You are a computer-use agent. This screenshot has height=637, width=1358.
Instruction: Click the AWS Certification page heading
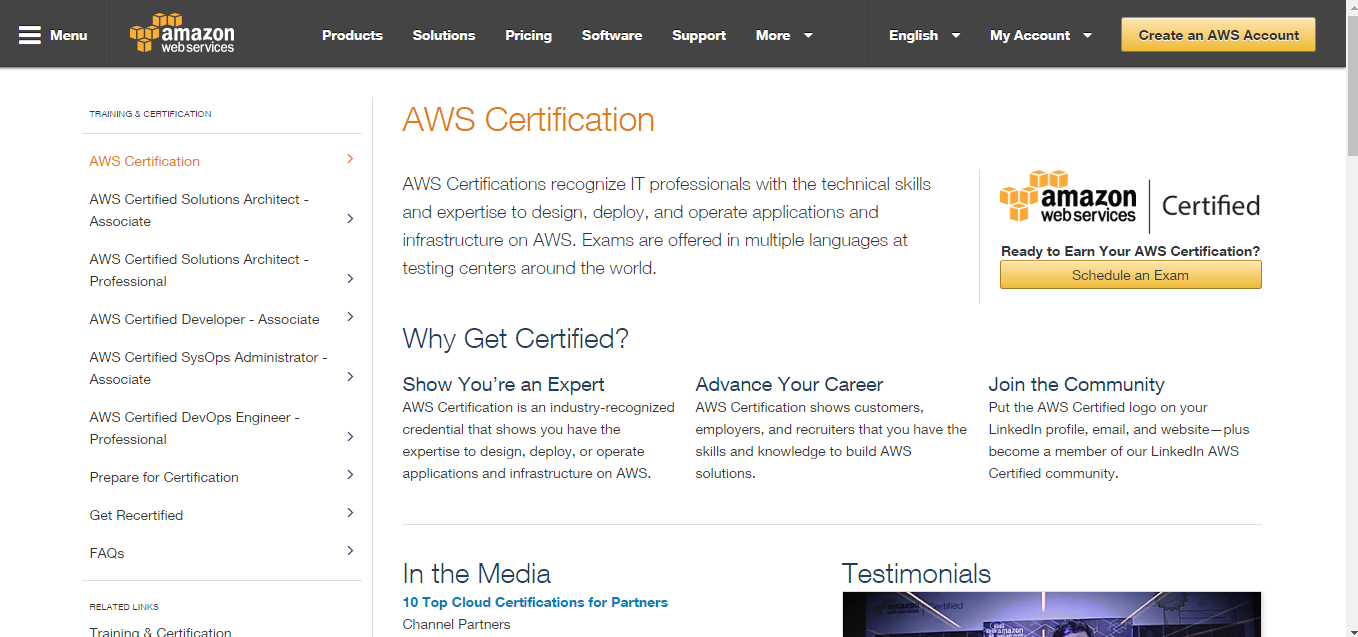click(528, 119)
